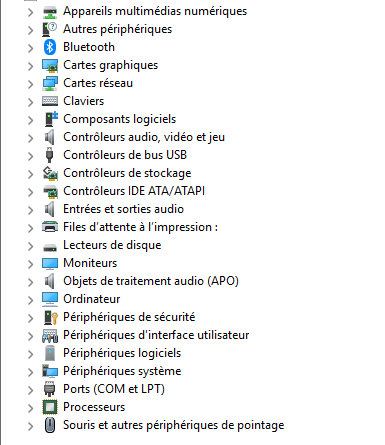
Task: Click the printer icon for Files d'attente à l'impression
Action: (50, 227)
